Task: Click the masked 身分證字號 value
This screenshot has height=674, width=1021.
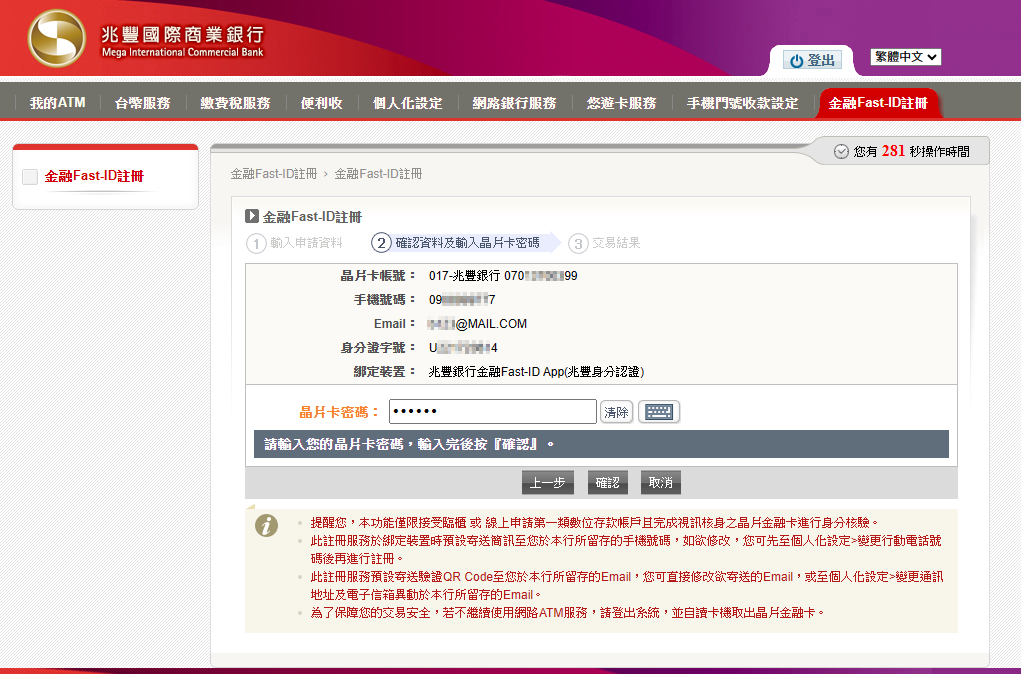Action: point(463,348)
